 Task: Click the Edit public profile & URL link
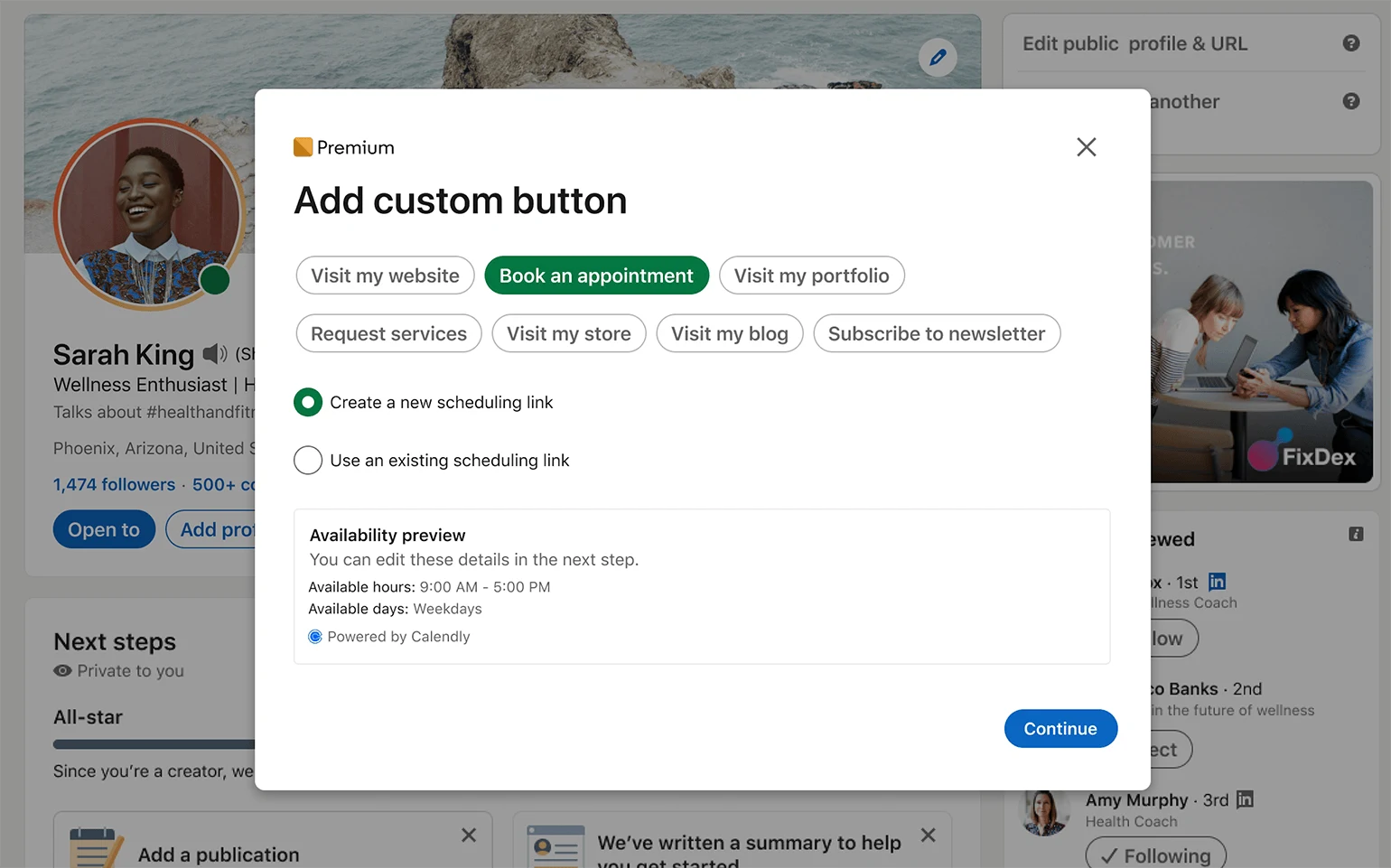[1134, 43]
